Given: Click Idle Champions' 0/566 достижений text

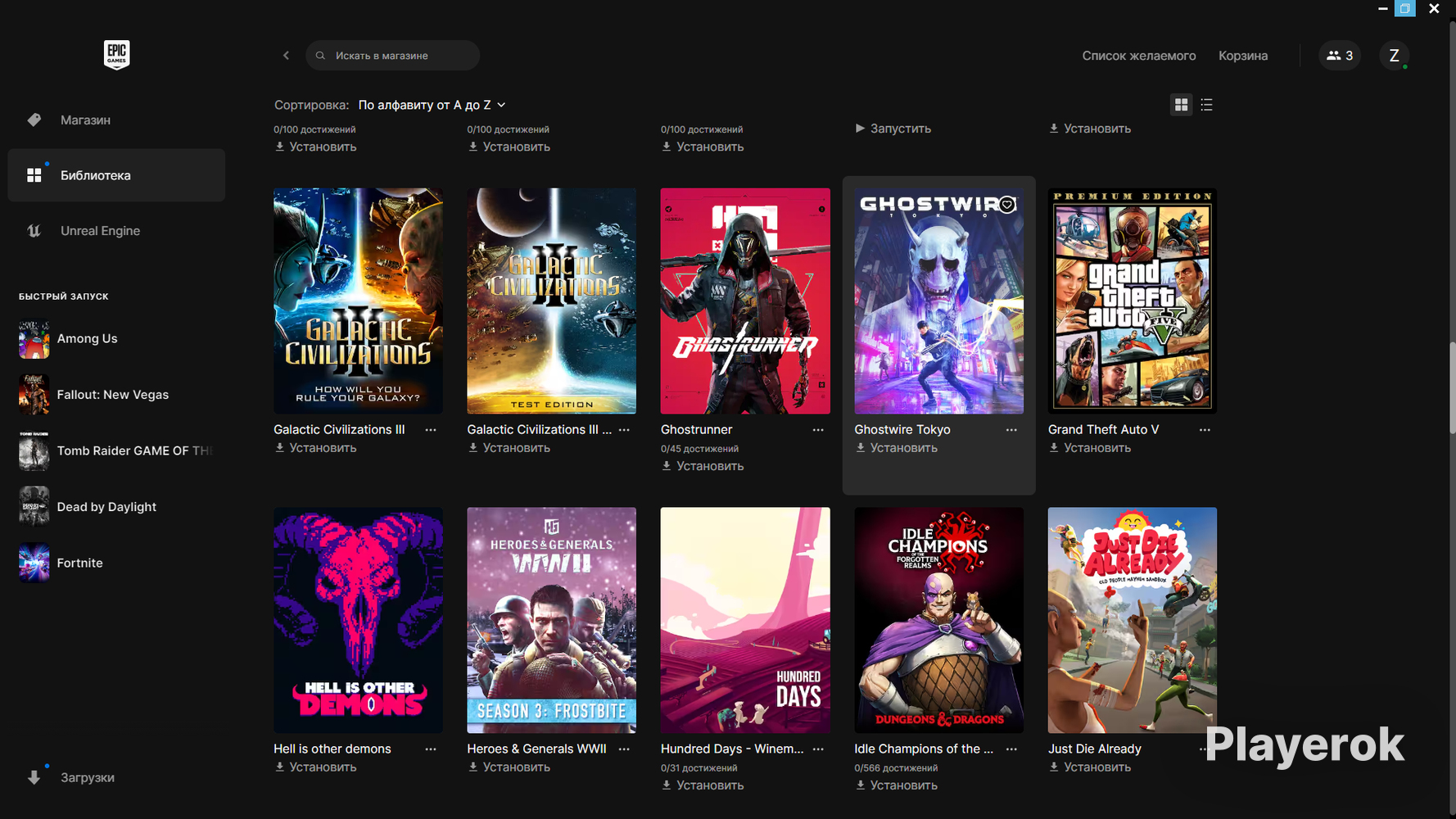Looking at the screenshot, I should 896,768.
